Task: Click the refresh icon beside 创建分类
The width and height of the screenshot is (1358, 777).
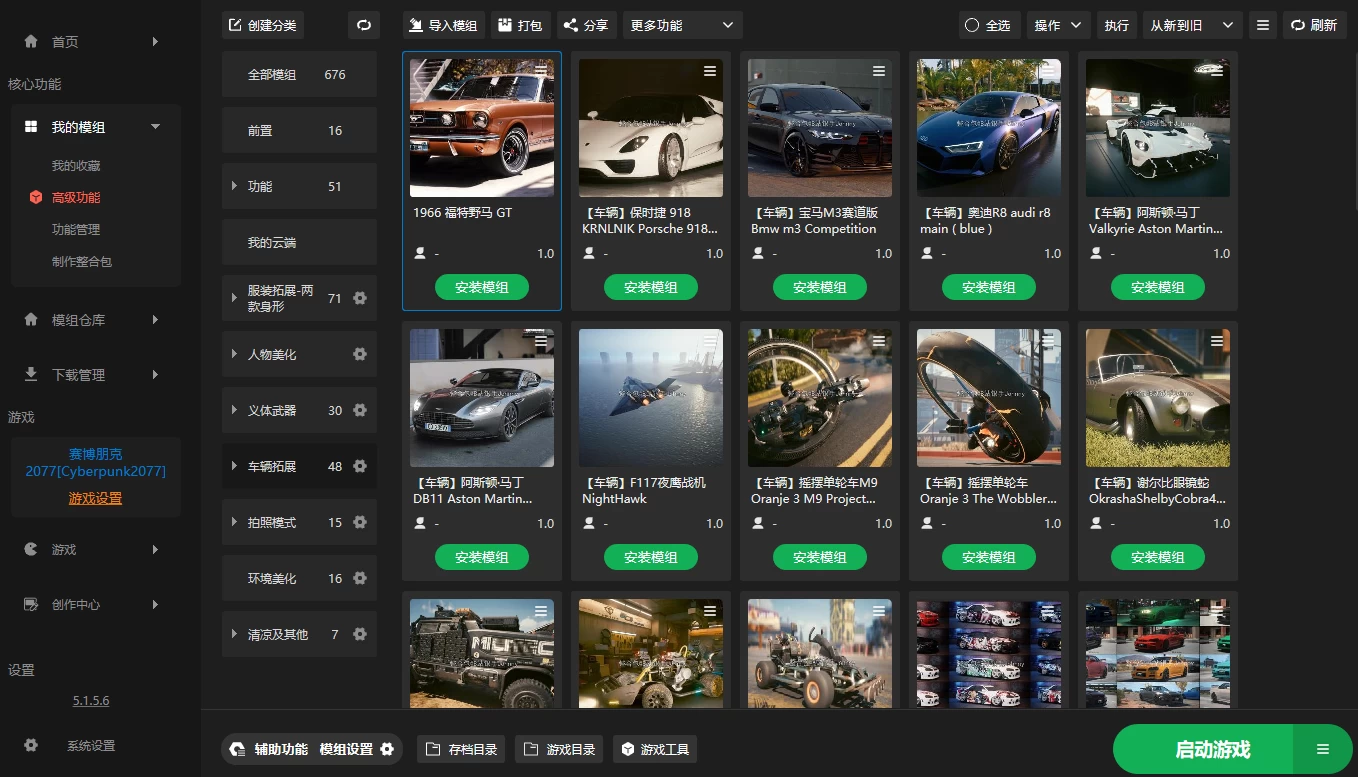Action: coord(364,25)
